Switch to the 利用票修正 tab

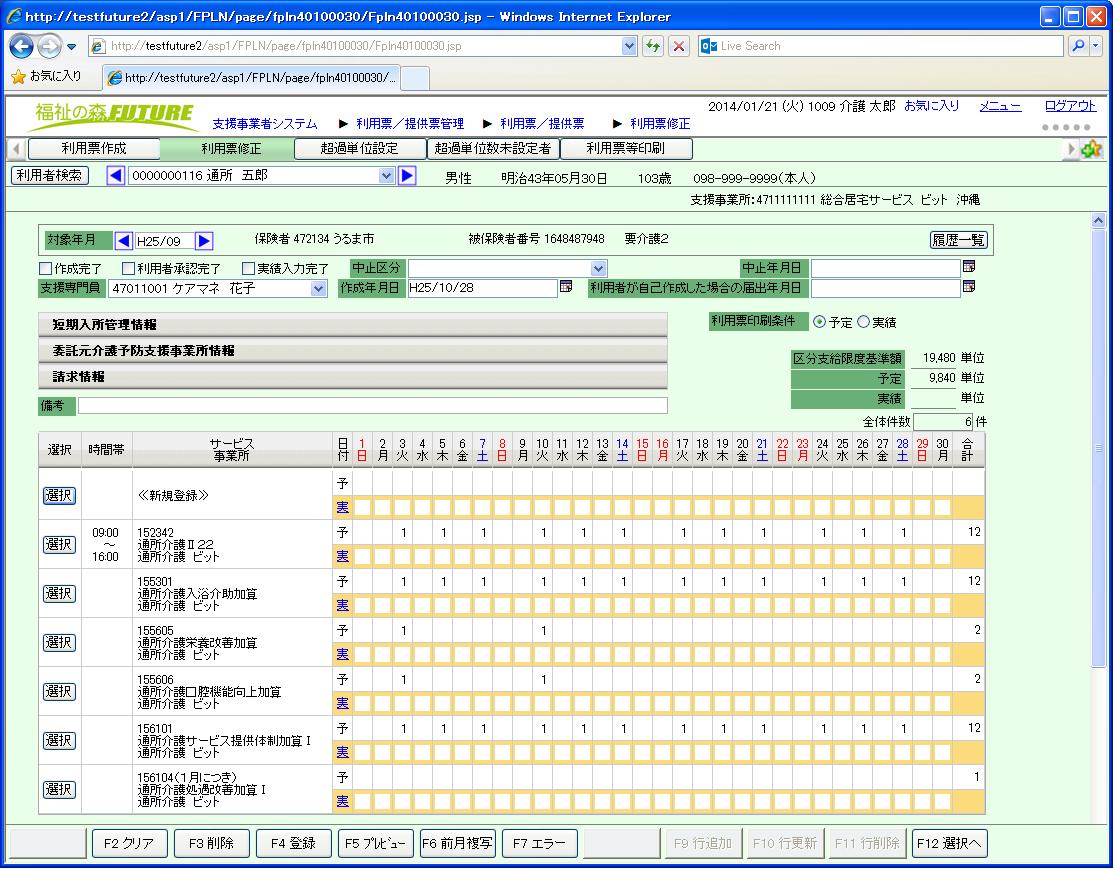point(230,149)
